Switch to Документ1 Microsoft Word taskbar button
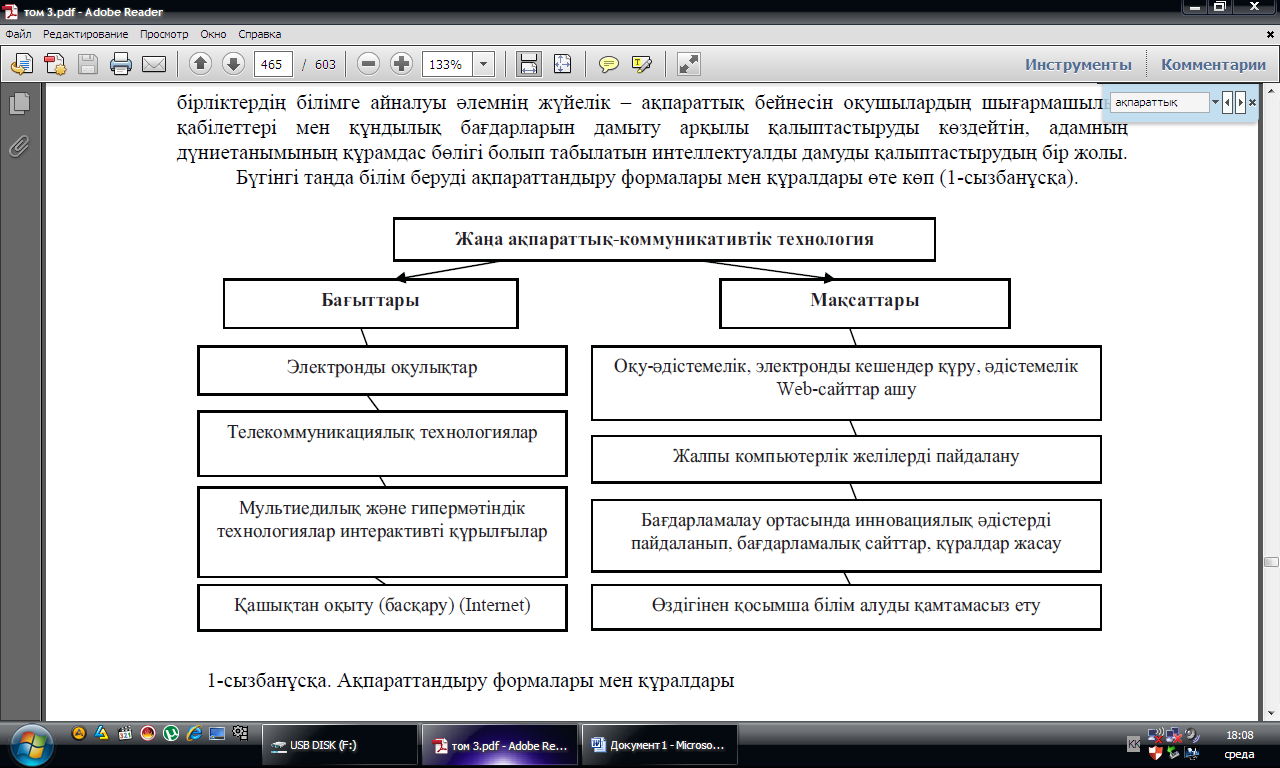 click(x=659, y=745)
